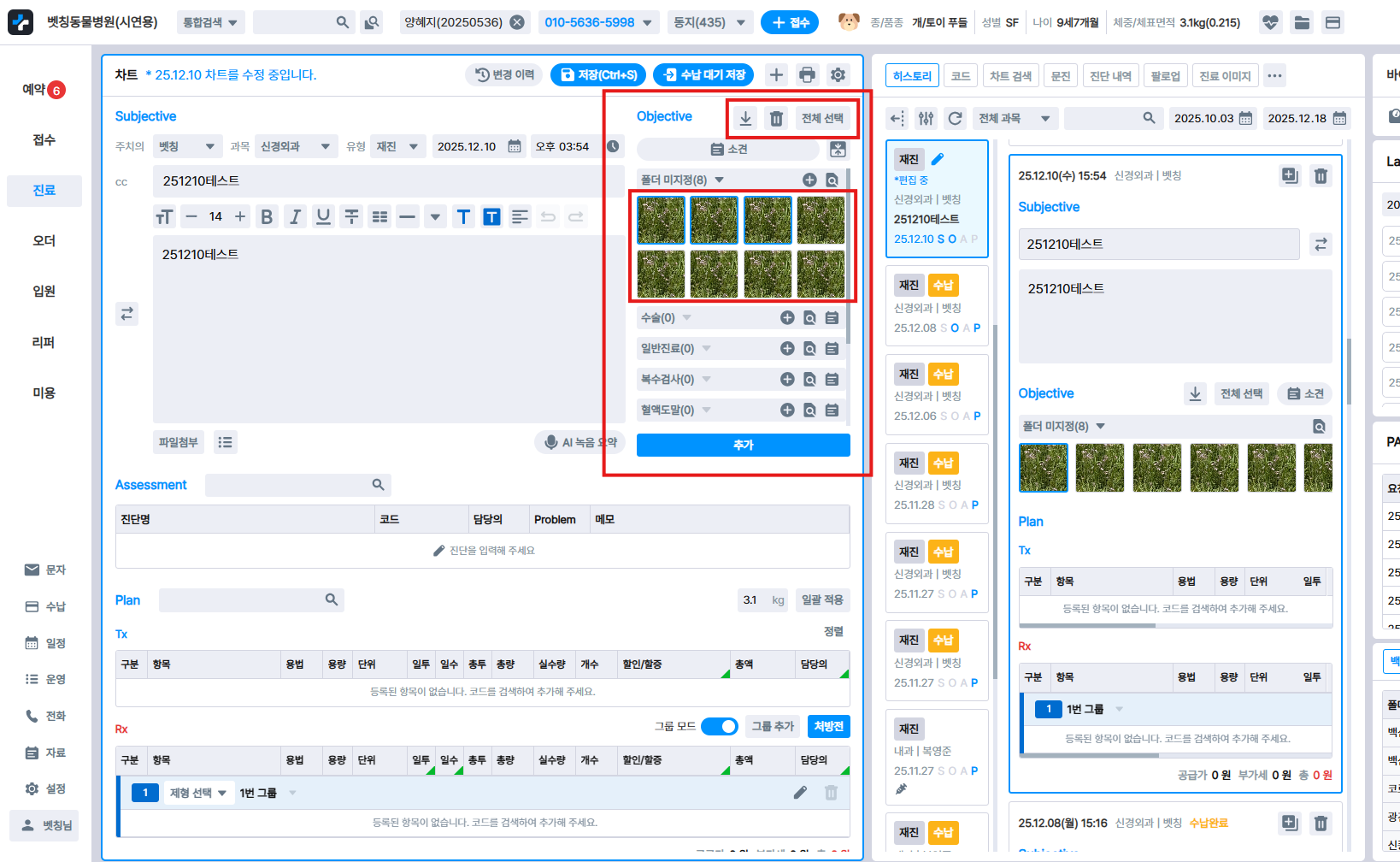Open the chart date calendar for 2025.12.10
This screenshot has height=862, width=1400.
515,146
